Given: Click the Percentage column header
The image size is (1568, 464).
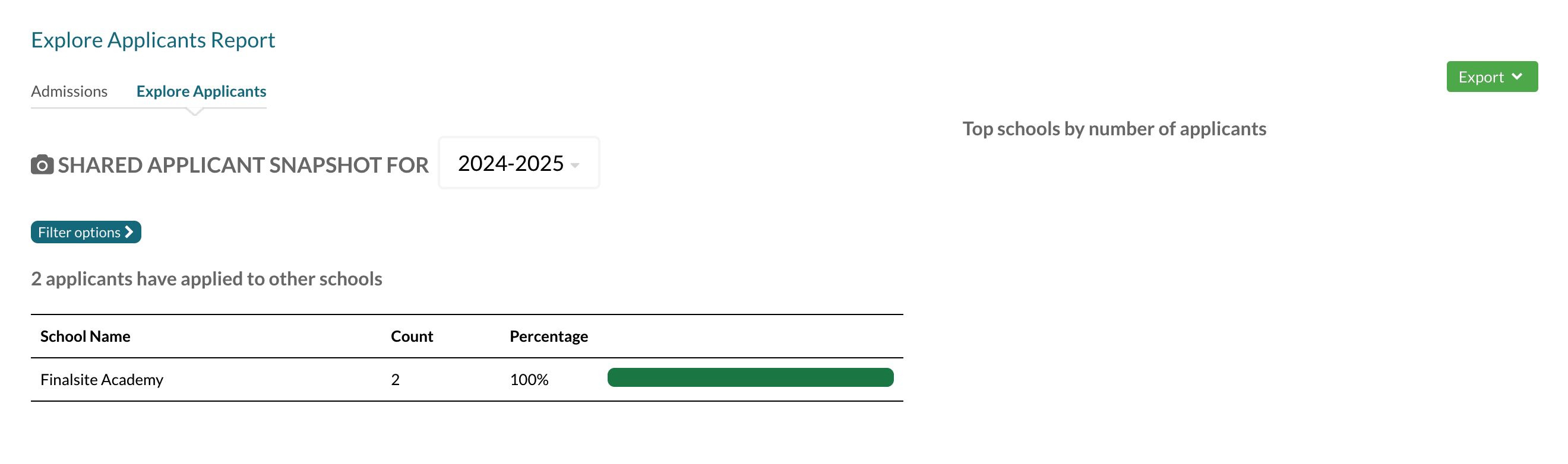Looking at the screenshot, I should [x=548, y=336].
